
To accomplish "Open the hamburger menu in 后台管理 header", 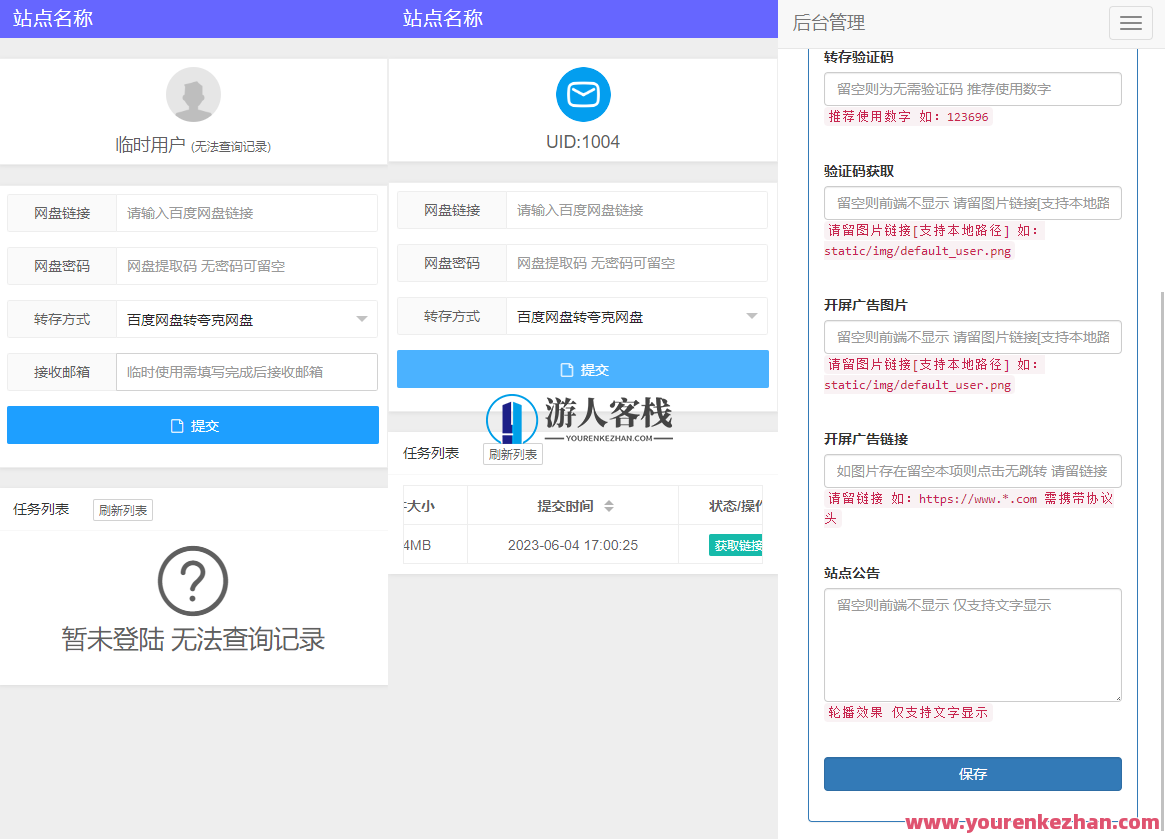I will [x=1130, y=22].
